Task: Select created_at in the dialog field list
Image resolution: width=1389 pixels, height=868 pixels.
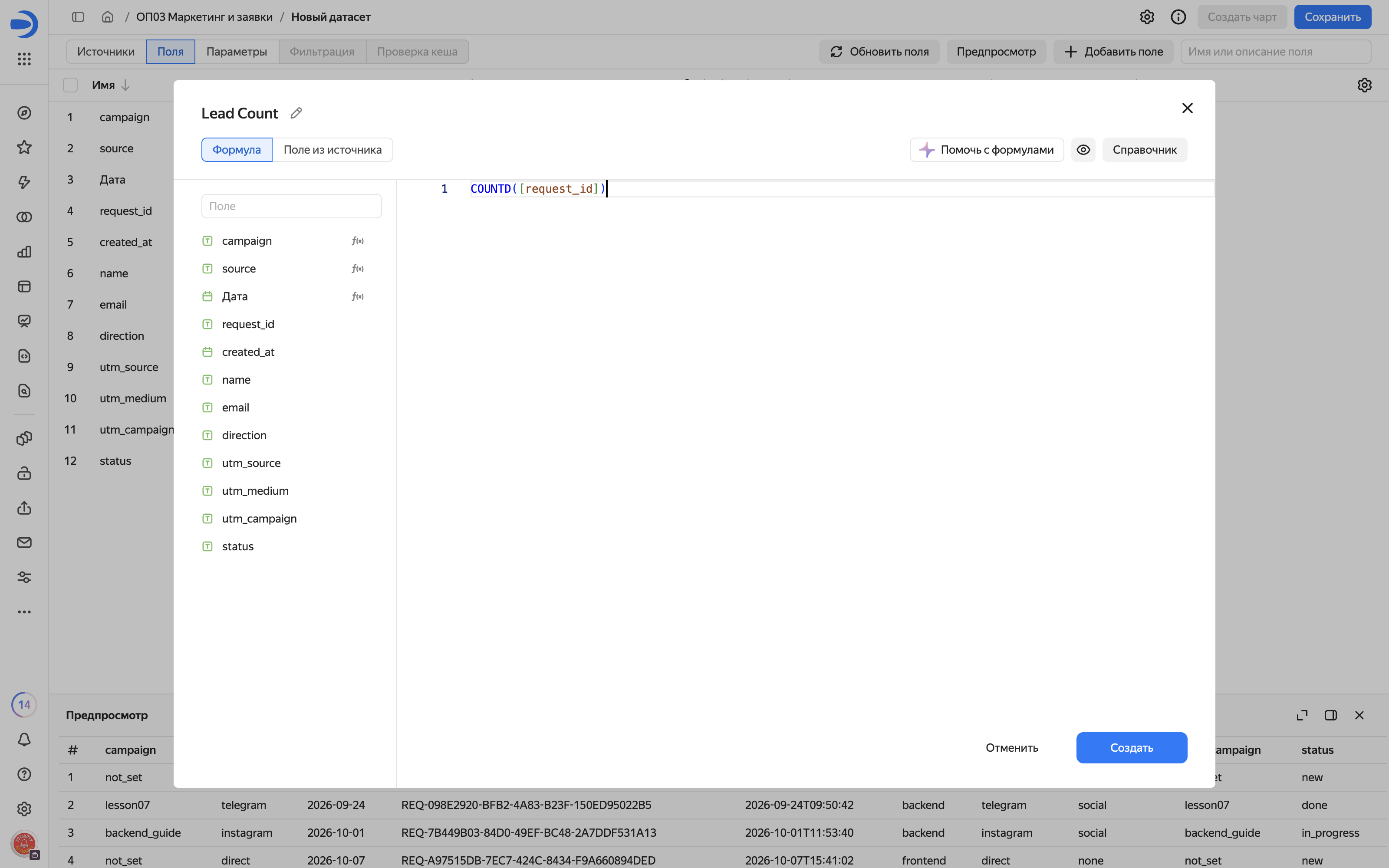Action: (248, 352)
